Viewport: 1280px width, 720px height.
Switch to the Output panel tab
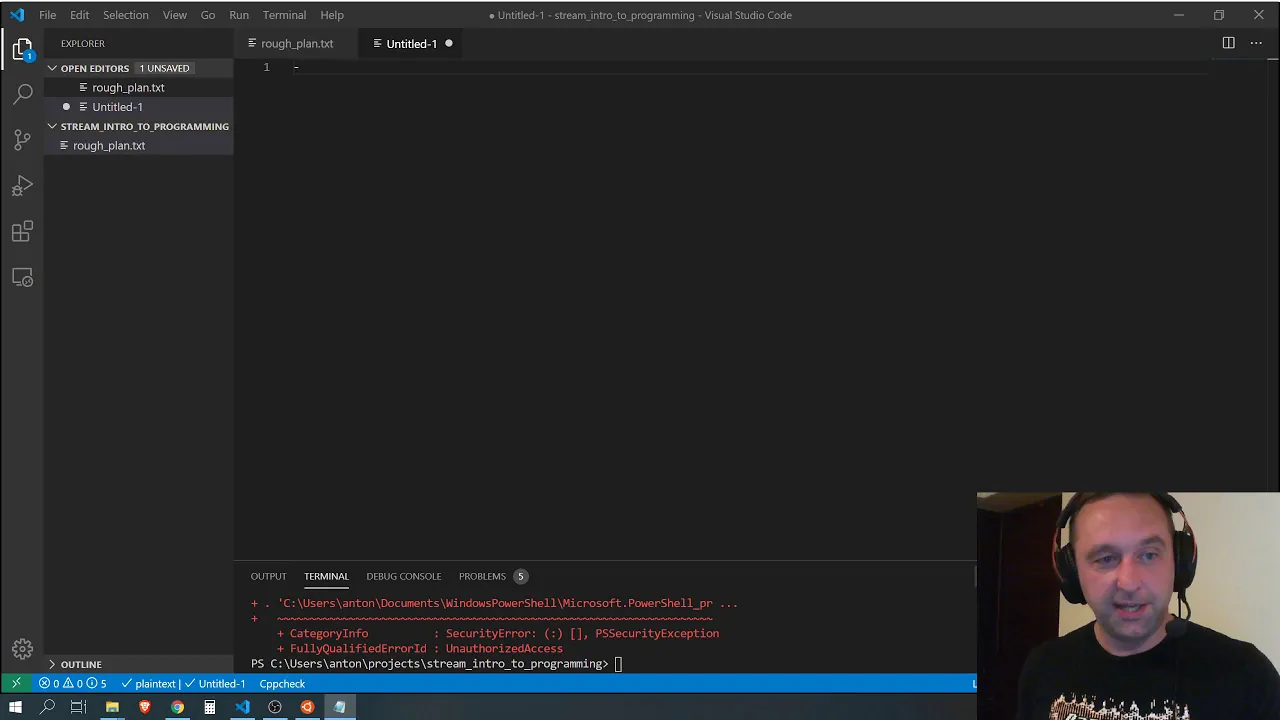268,576
